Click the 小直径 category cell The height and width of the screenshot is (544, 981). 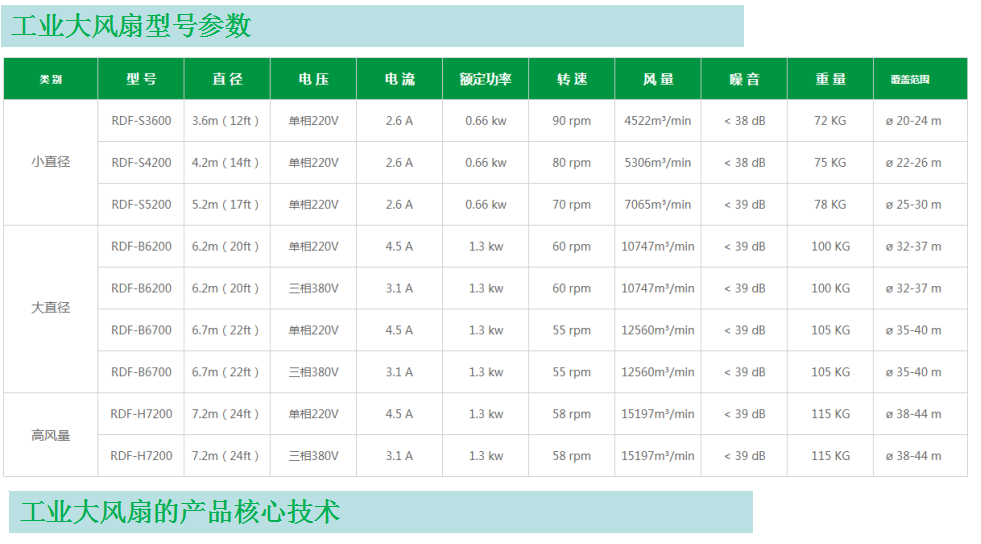(50, 162)
